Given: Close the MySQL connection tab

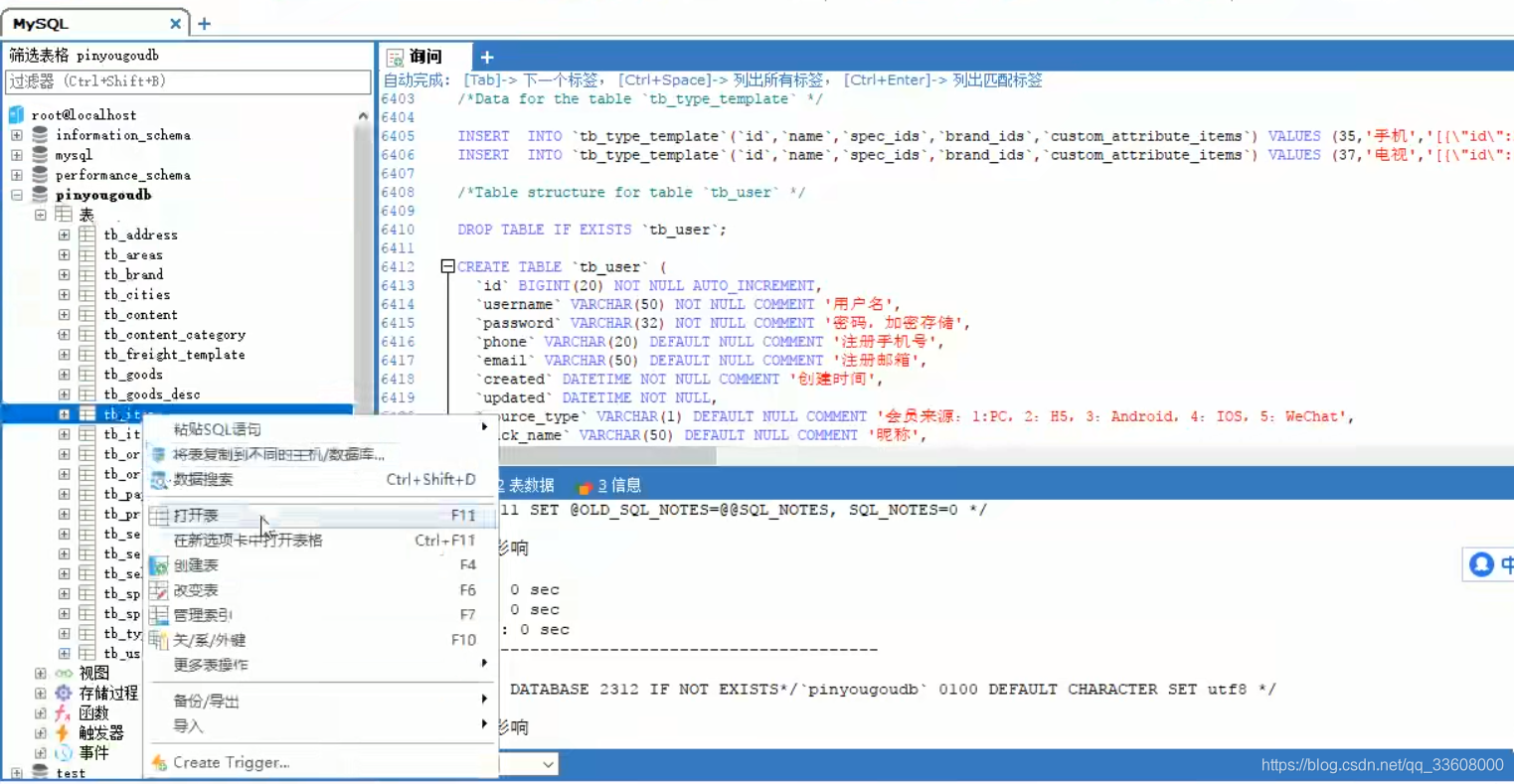Looking at the screenshot, I should 176,23.
